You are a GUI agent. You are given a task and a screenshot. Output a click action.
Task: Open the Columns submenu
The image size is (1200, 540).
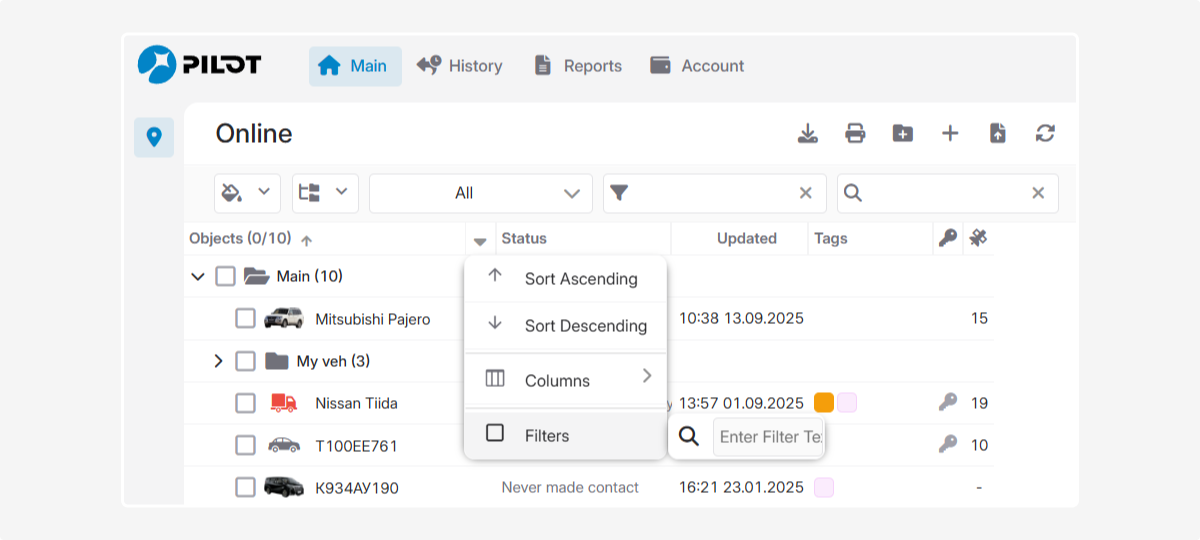(565, 380)
